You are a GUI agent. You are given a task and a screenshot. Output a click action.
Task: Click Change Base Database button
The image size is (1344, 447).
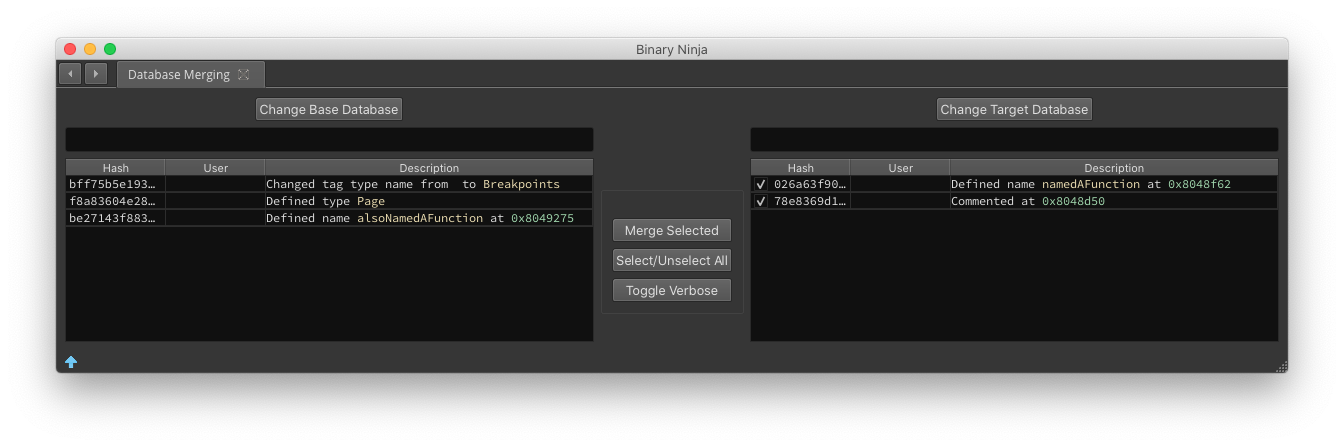329,109
